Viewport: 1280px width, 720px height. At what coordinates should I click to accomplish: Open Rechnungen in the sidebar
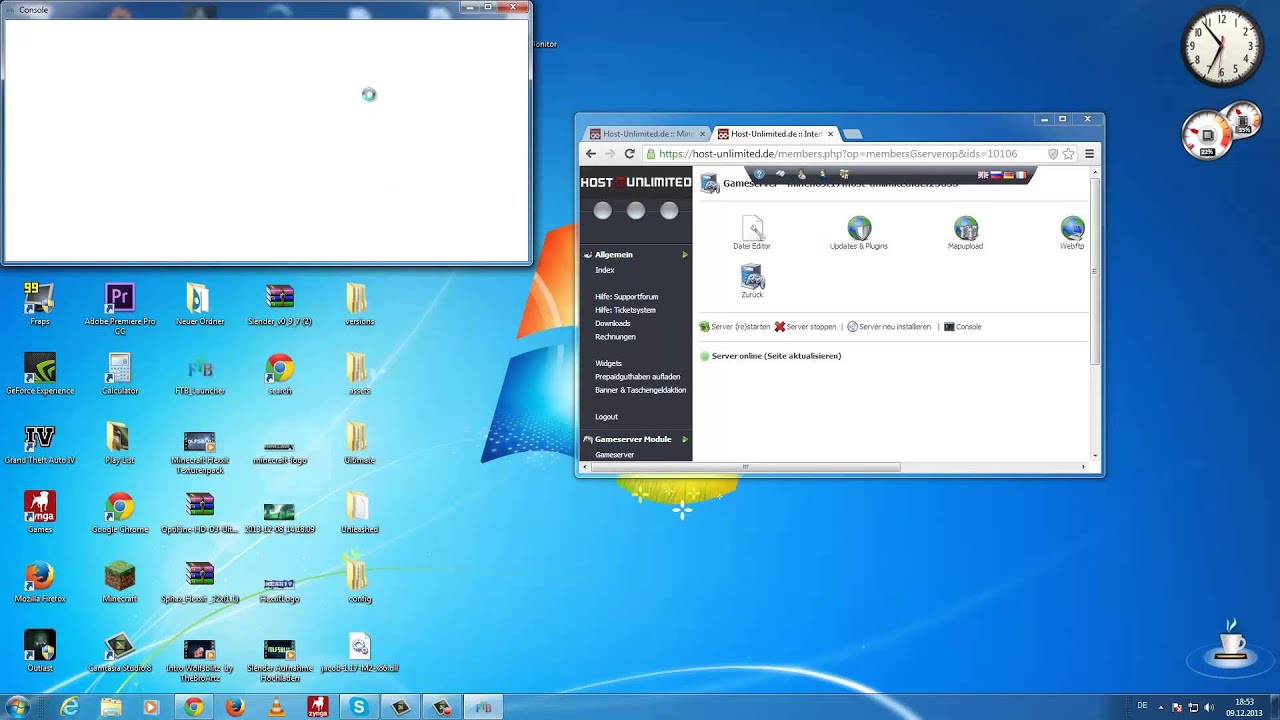615,337
